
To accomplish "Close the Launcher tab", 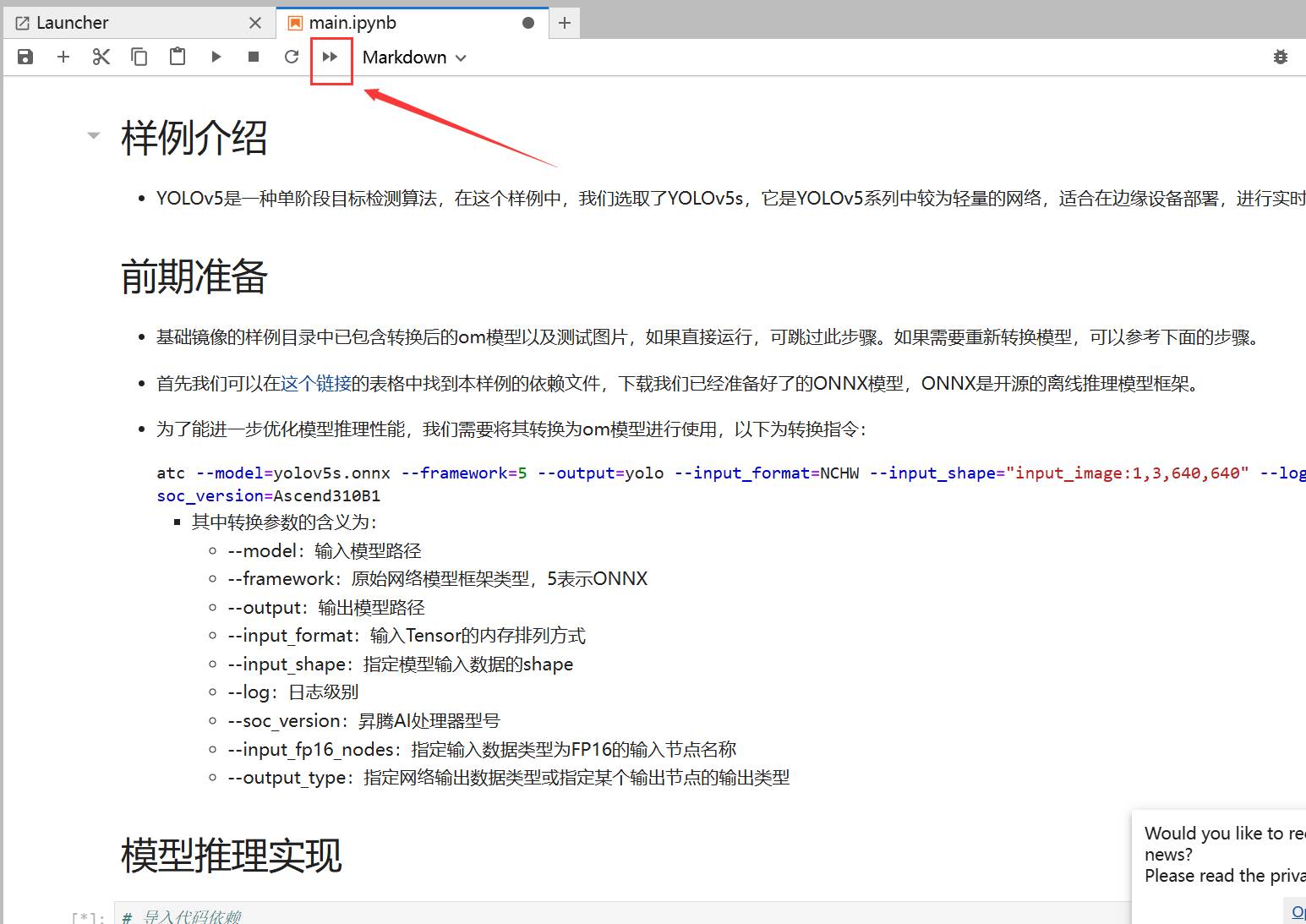I will point(255,23).
